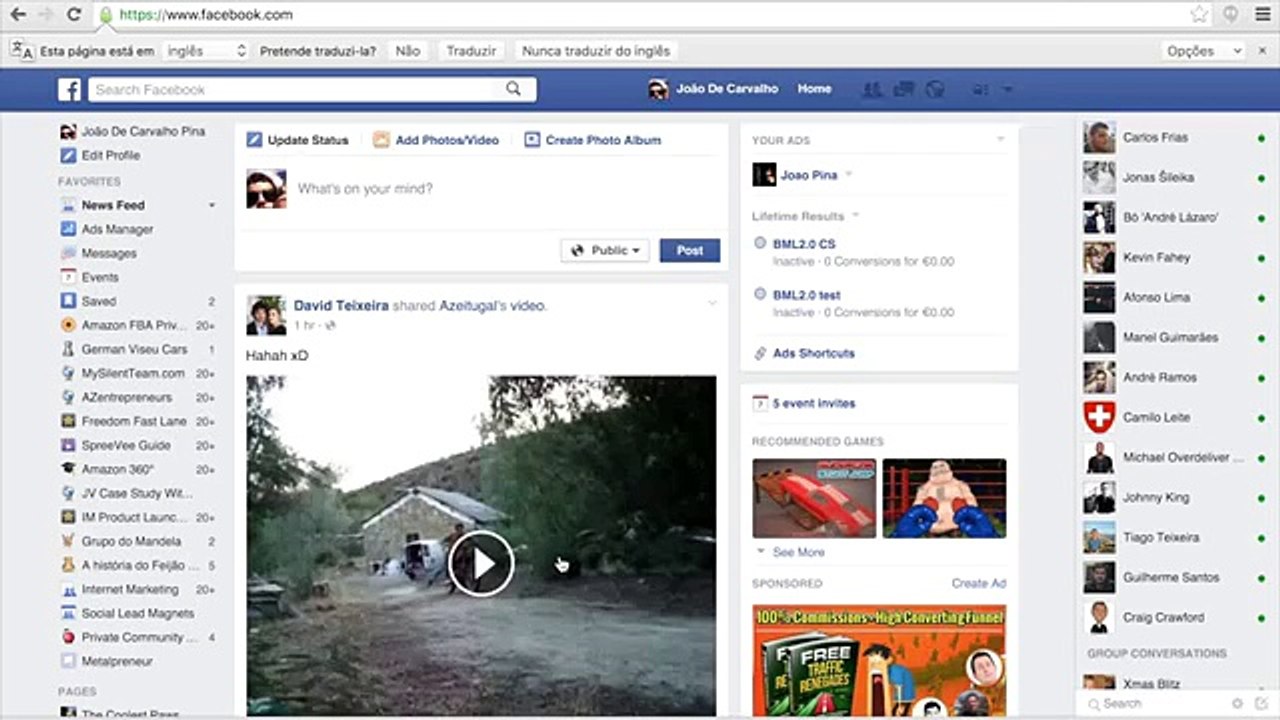Open the account menu arrow in header
The width and height of the screenshot is (1280, 720).
pyautogui.click(x=1007, y=90)
